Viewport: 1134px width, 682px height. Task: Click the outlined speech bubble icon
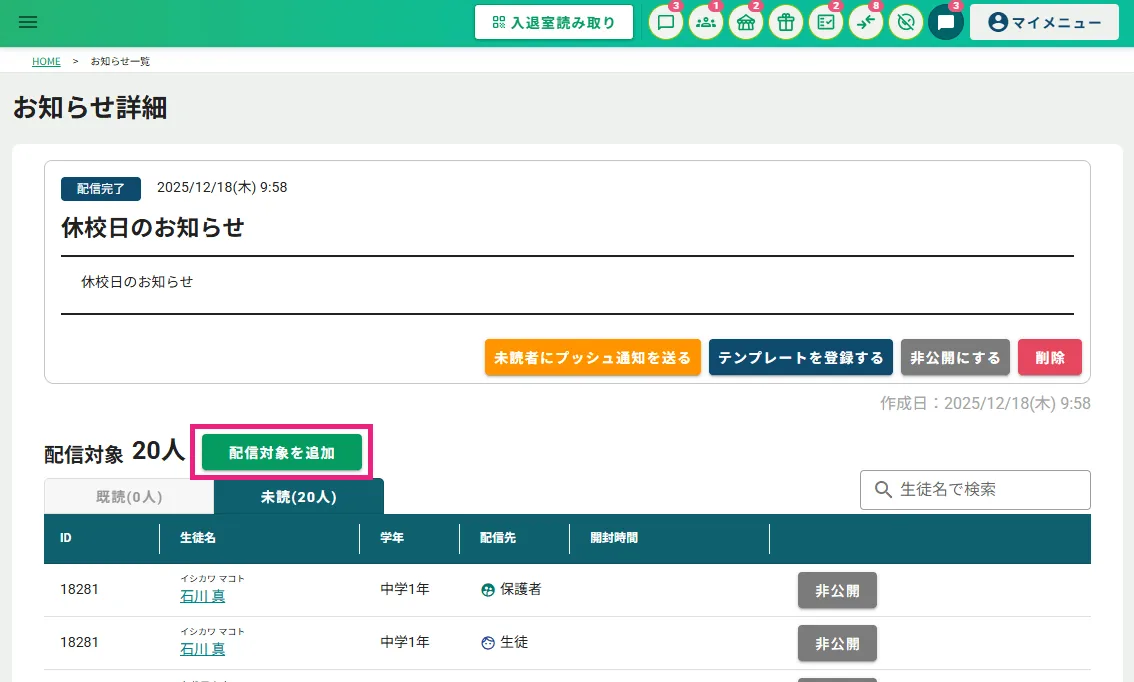pos(666,23)
